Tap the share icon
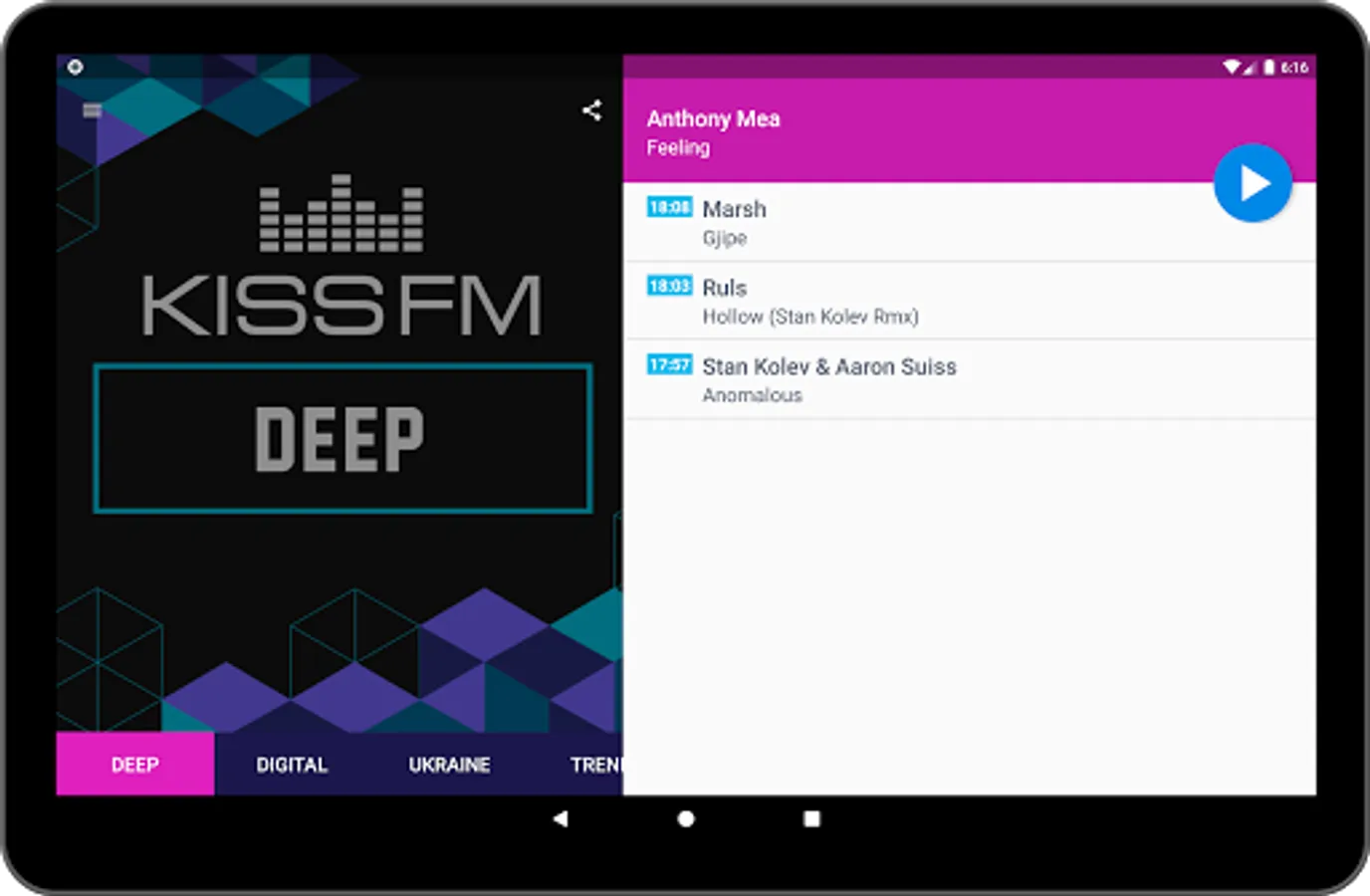The height and width of the screenshot is (896, 1370). [x=591, y=111]
